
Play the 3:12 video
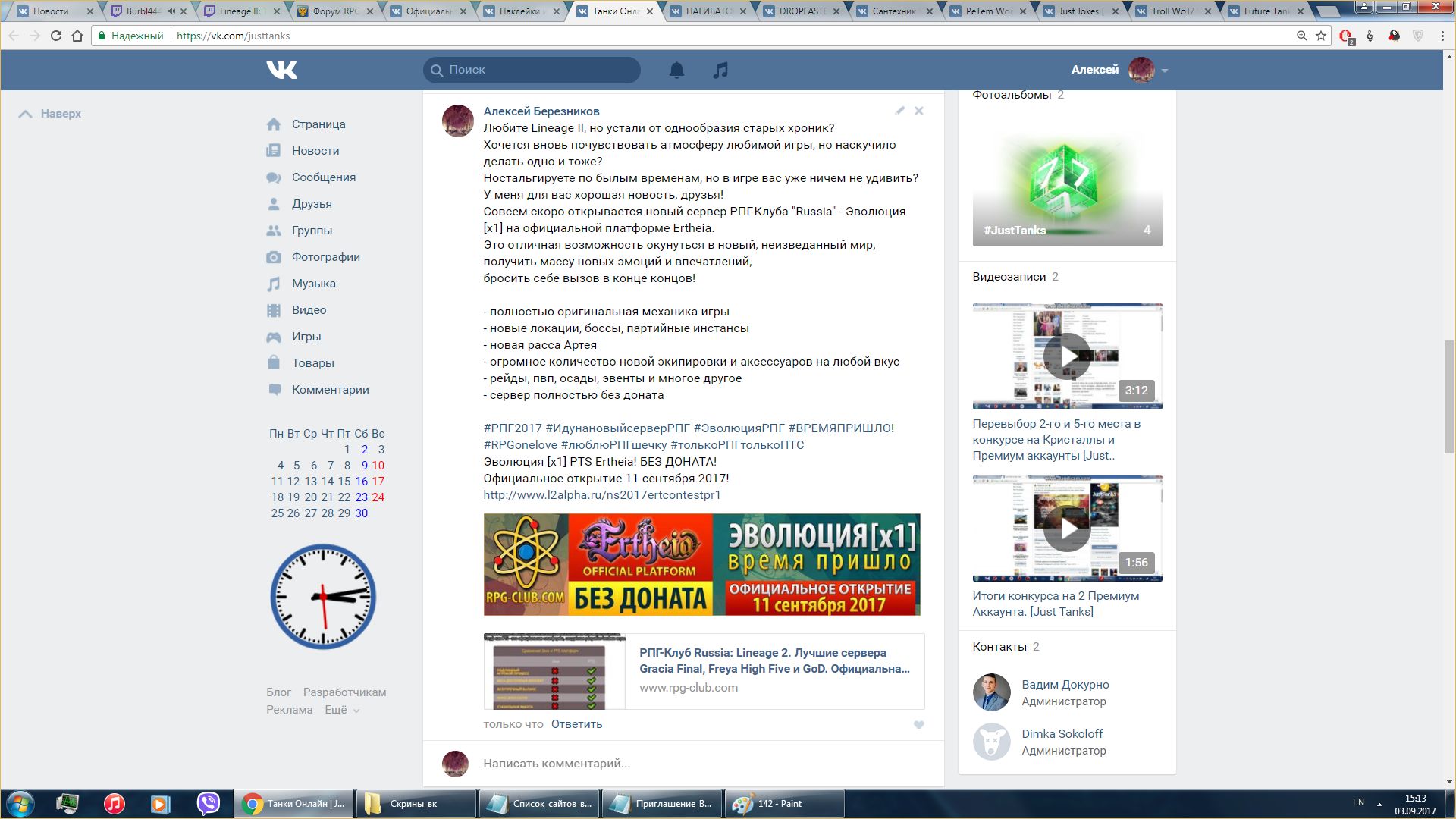[x=1067, y=356]
